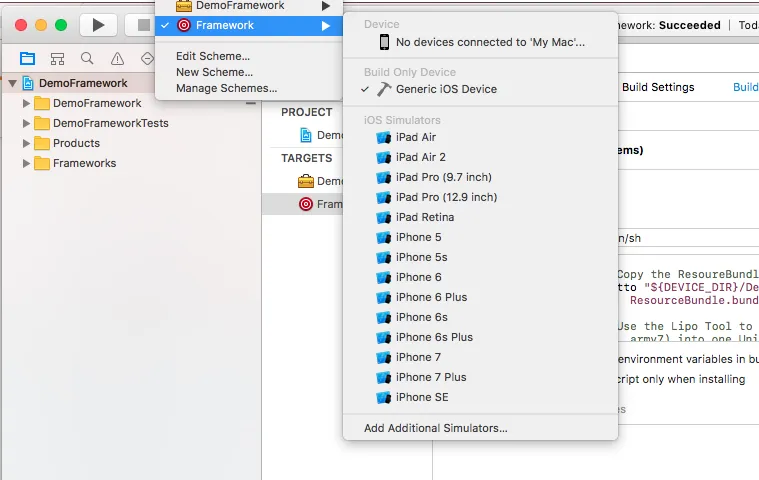The width and height of the screenshot is (759, 480).
Task: Switch to Build Settings tab
Action: [658, 87]
